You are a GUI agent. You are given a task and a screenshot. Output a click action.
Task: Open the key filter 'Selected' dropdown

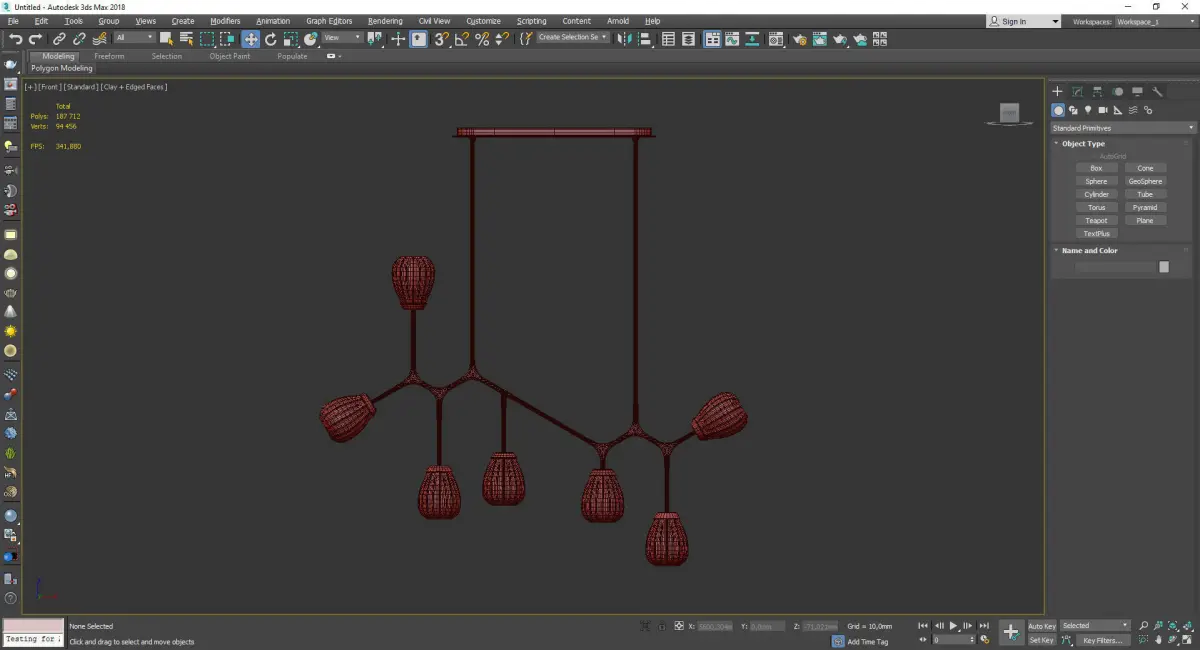(1095, 626)
